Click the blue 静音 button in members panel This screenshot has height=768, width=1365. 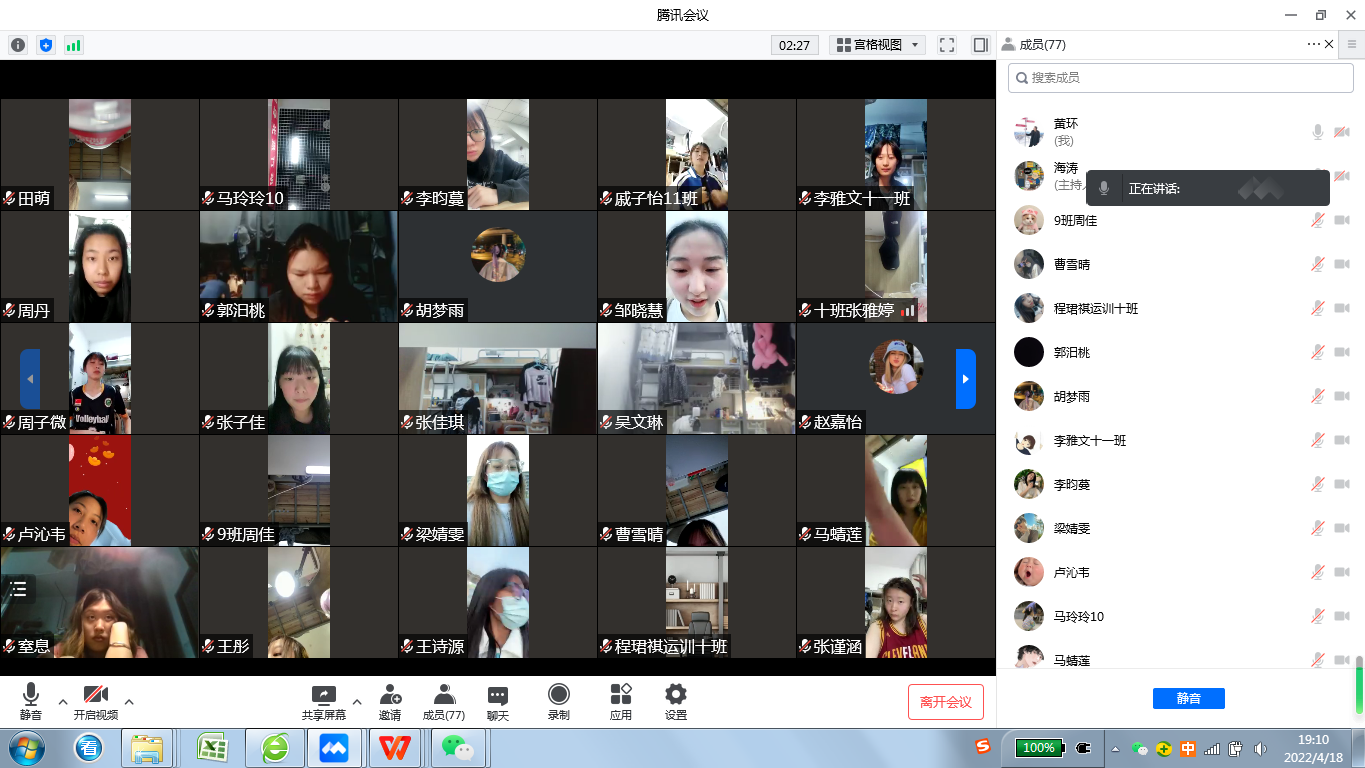[1188, 699]
